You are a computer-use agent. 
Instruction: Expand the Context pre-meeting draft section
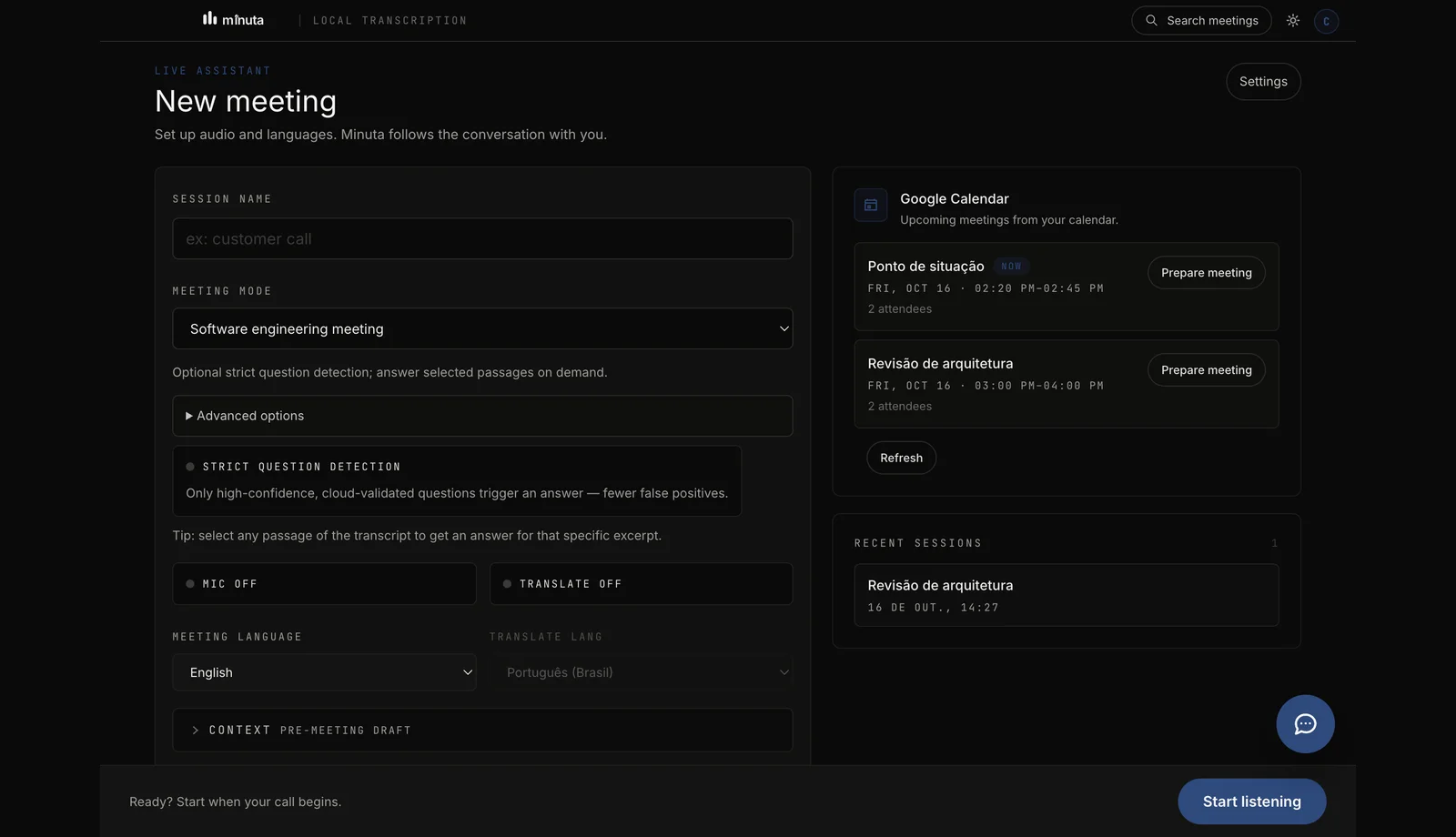[482, 730]
